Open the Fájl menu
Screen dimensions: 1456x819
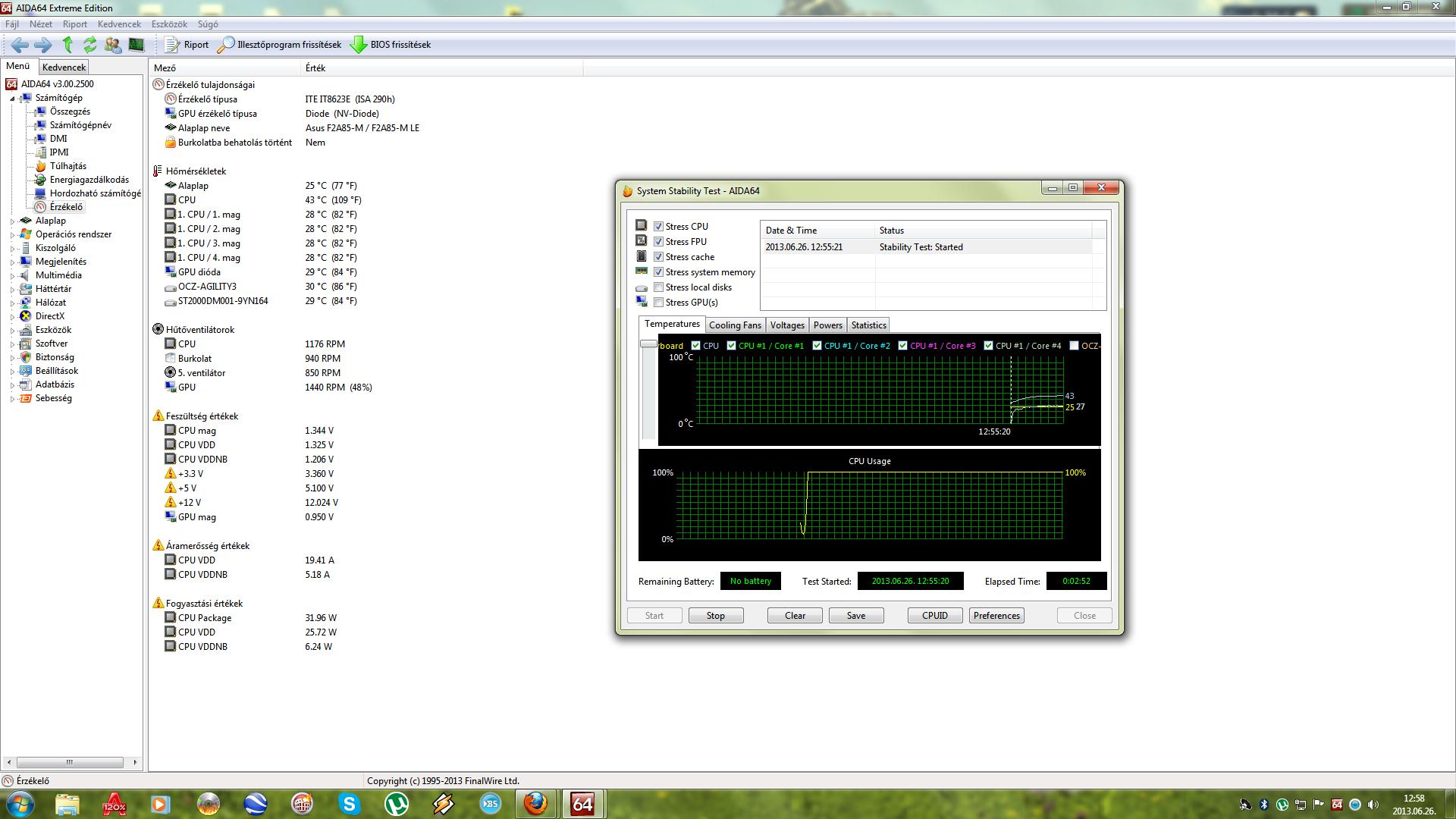click(x=12, y=24)
